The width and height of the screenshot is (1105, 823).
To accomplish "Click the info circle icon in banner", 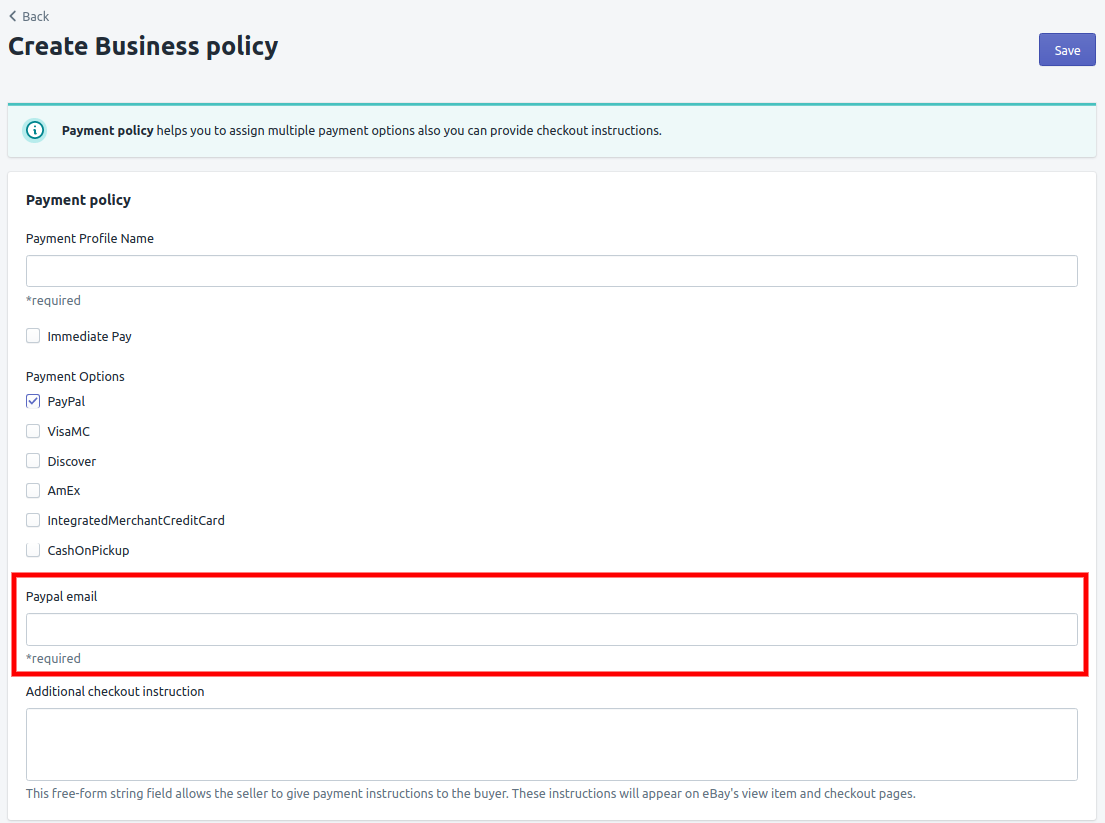I will tap(35, 130).
